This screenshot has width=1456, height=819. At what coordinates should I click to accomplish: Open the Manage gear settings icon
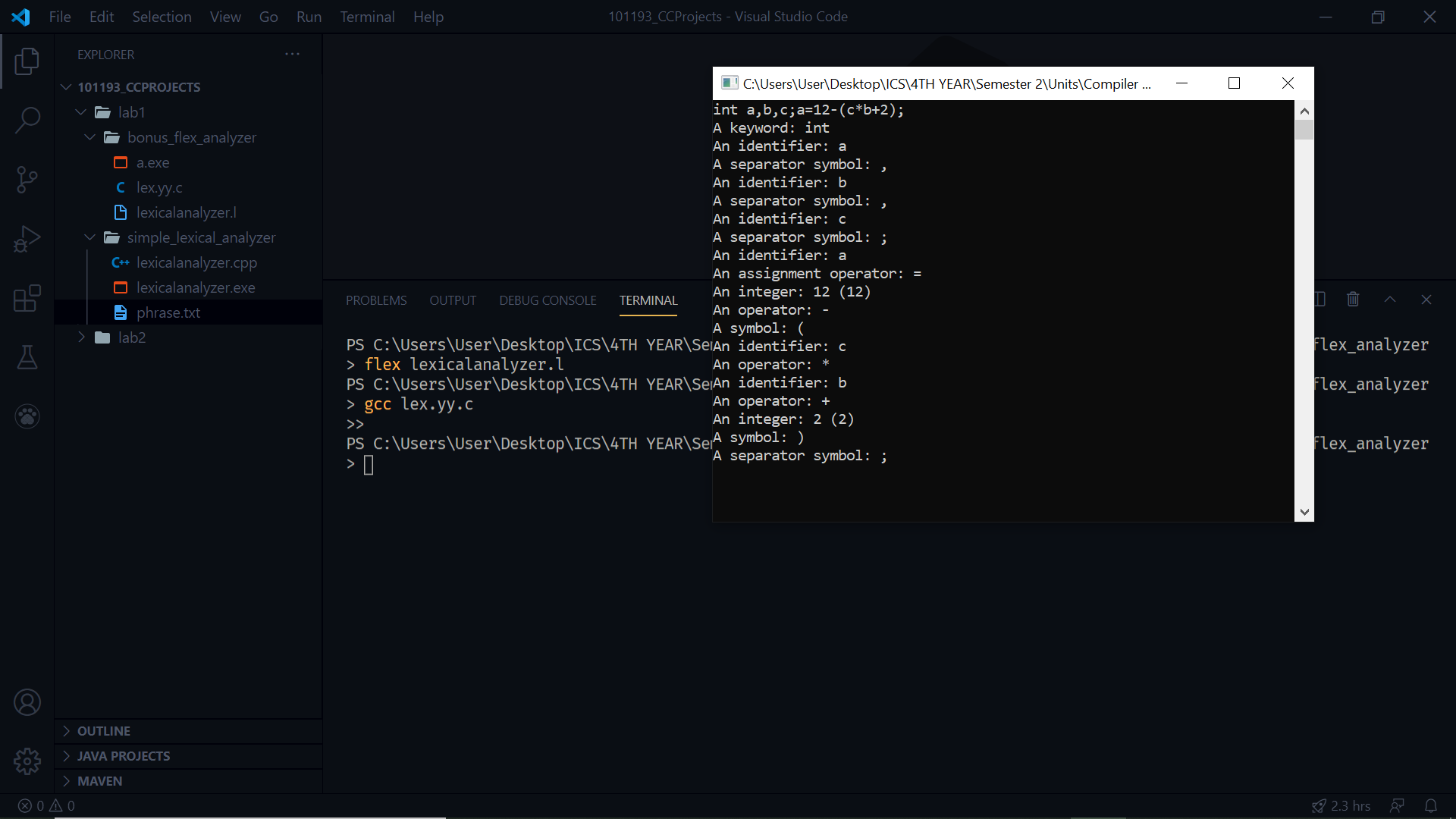pos(27,761)
